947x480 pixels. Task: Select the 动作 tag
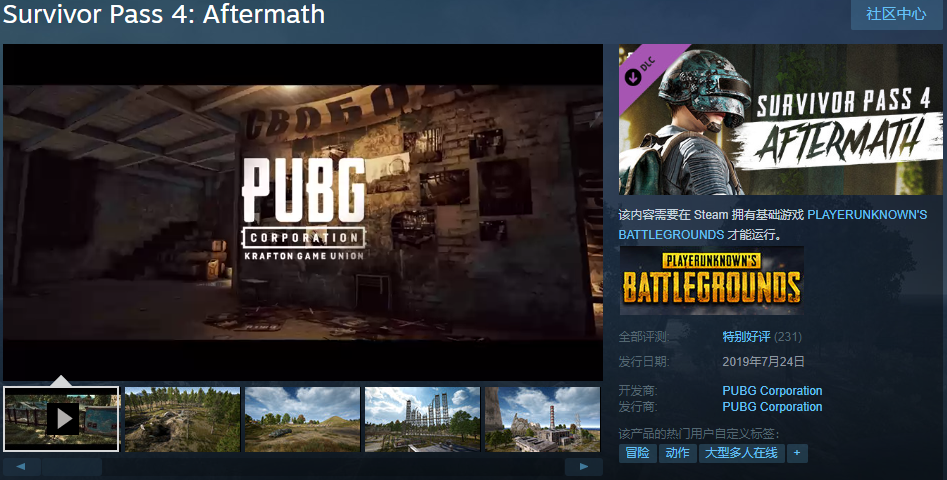(677, 453)
